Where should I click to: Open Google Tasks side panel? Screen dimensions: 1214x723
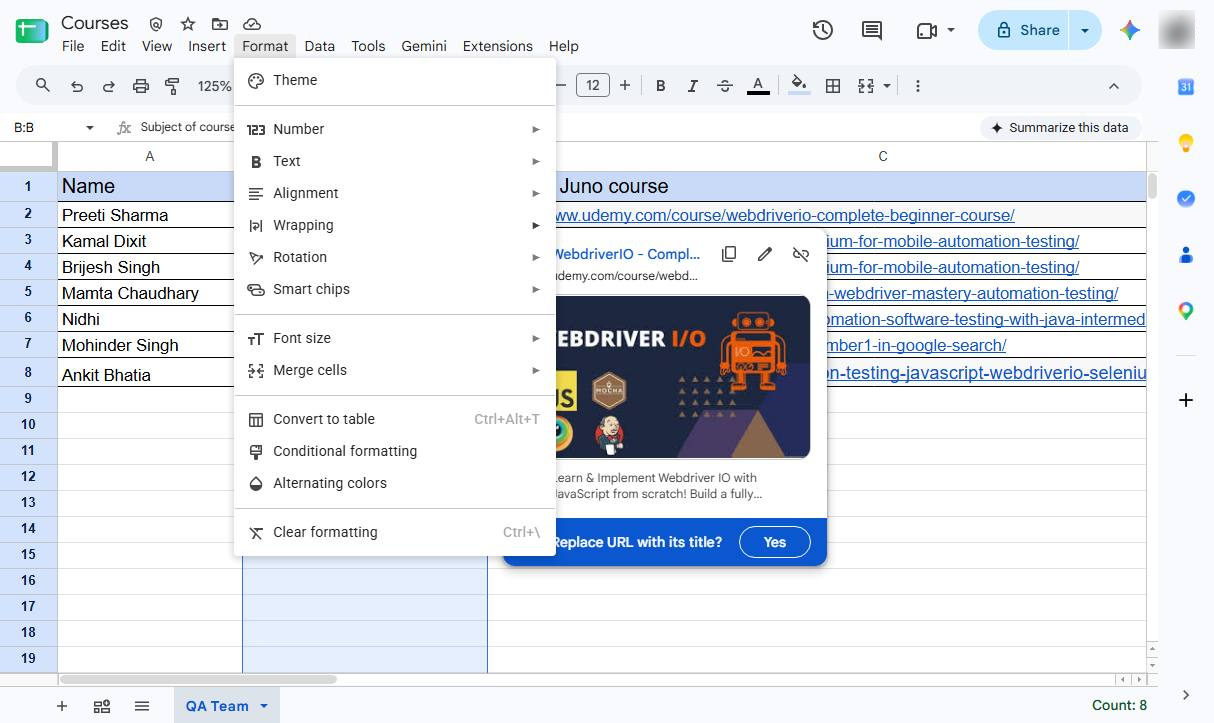coord(1186,199)
